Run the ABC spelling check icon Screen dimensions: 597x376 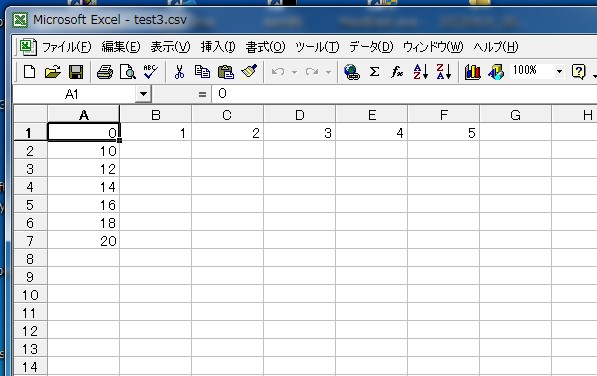pos(150,72)
